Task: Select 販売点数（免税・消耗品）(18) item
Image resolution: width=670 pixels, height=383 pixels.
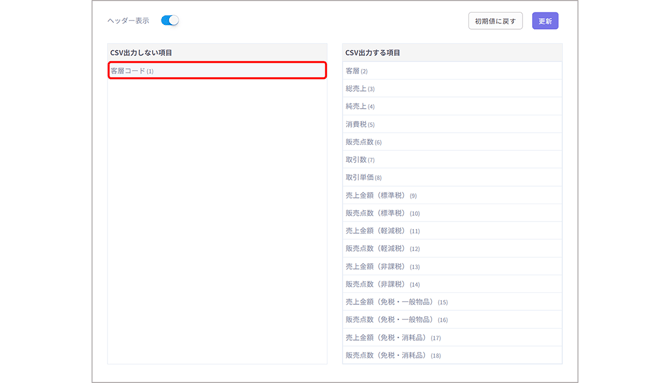Action: (x=452, y=355)
